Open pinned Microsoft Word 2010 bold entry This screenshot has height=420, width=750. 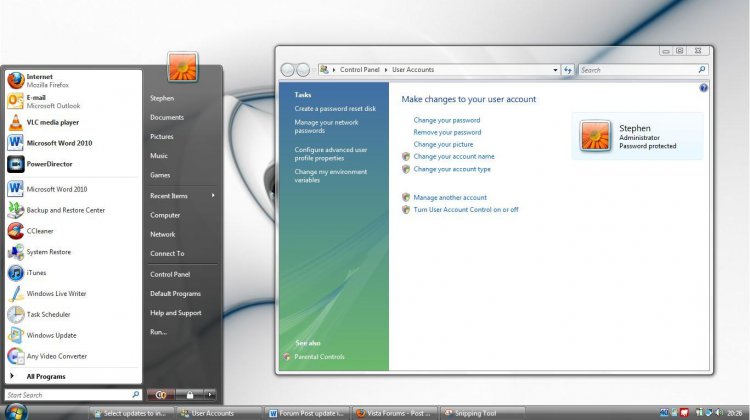59,143
